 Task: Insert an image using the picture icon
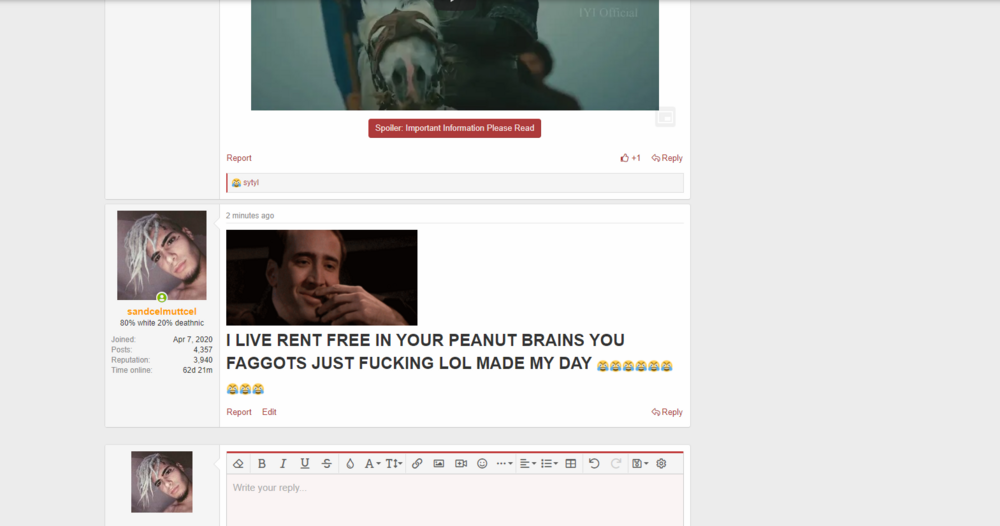[x=439, y=464]
